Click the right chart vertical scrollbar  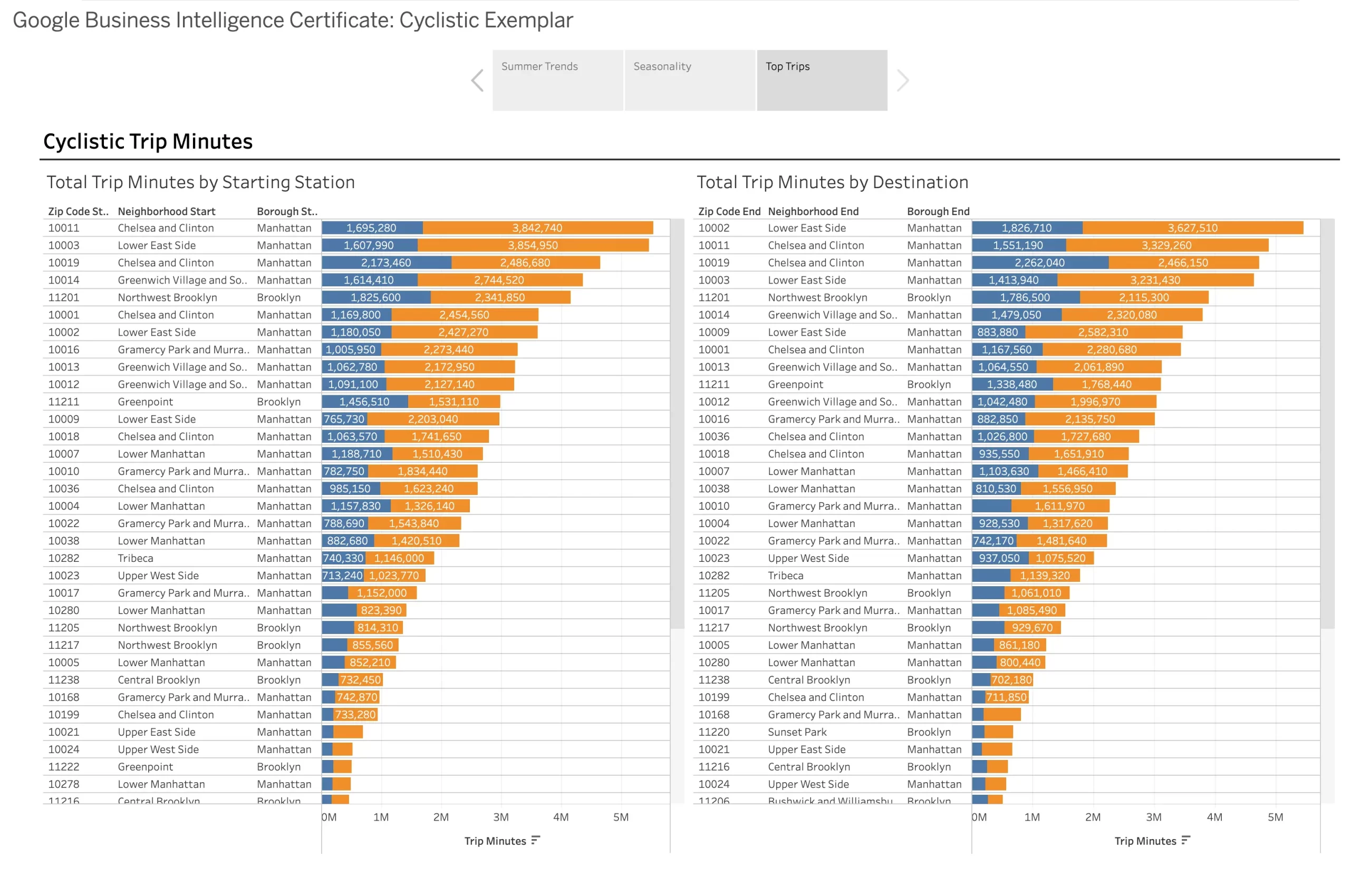[1327, 423]
